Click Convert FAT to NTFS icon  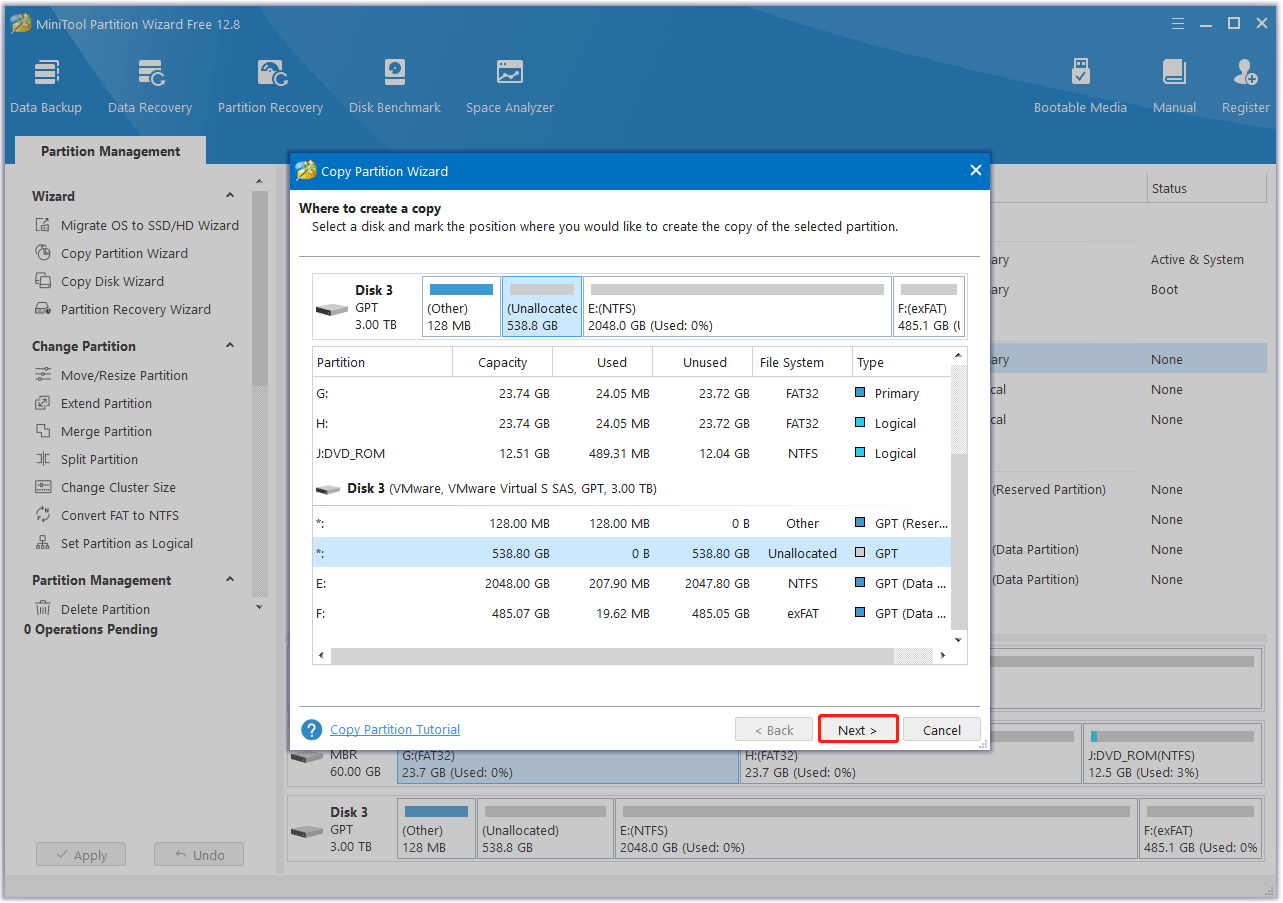click(43, 515)
